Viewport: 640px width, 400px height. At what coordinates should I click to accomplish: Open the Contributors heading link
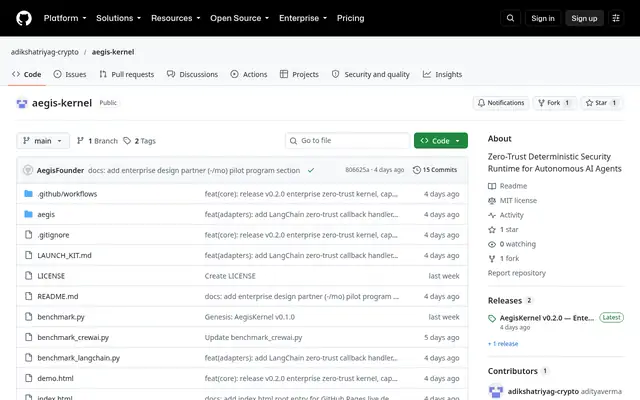pyautogui.click(x=513, y=371)
